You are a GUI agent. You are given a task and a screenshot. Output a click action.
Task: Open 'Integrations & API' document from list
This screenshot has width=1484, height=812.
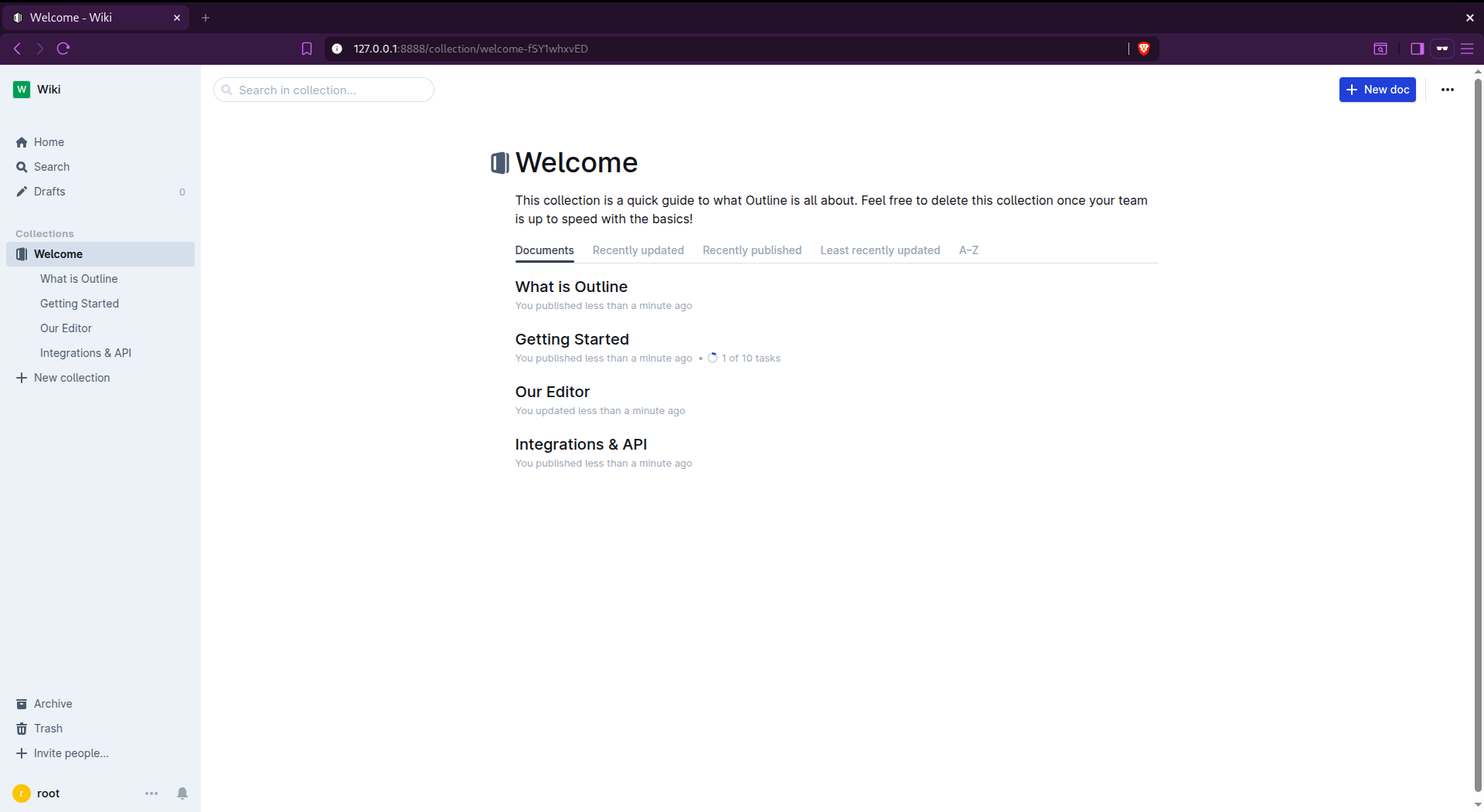(x=581, y=444)
